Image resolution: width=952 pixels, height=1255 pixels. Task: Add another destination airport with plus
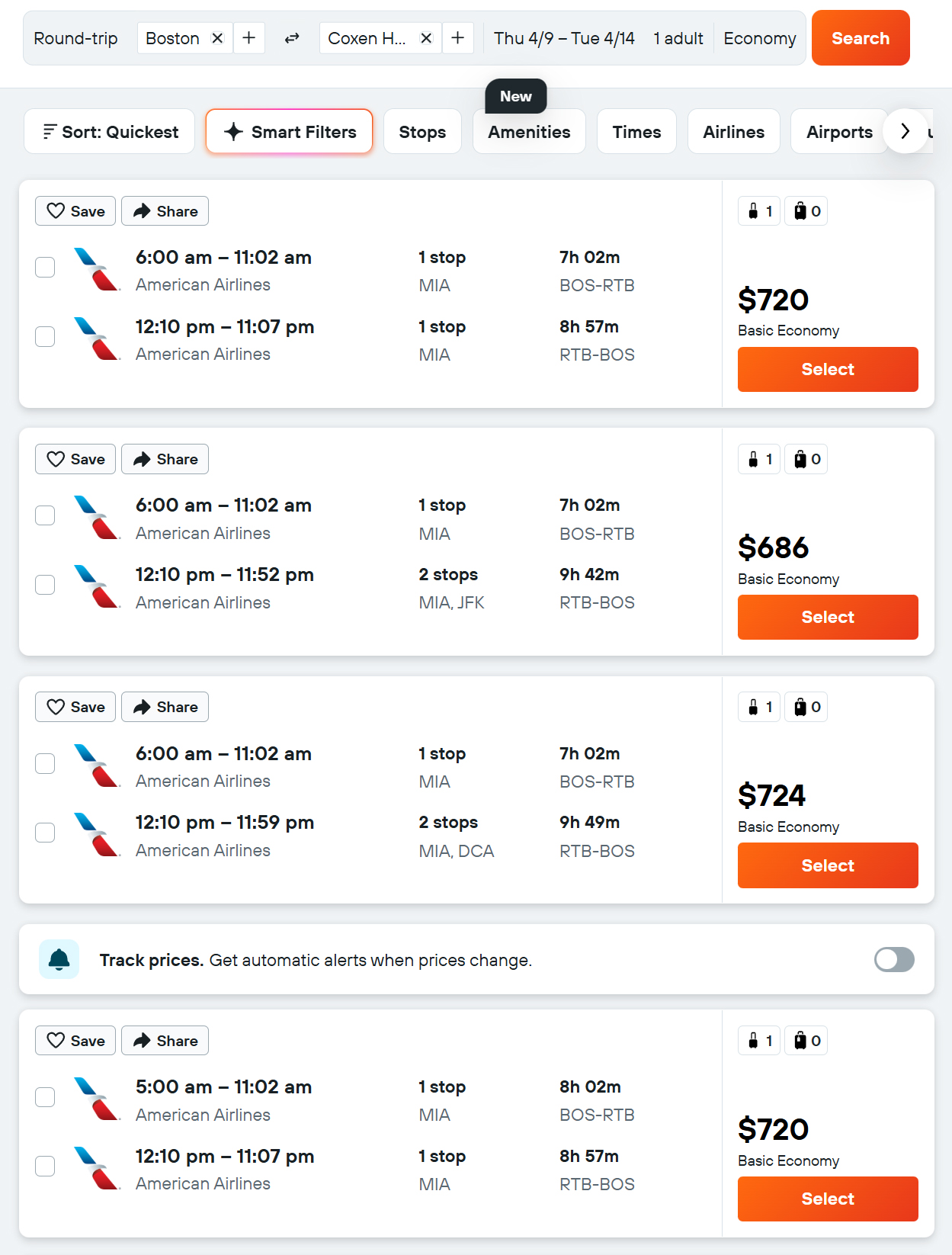[x=458, y=38]
